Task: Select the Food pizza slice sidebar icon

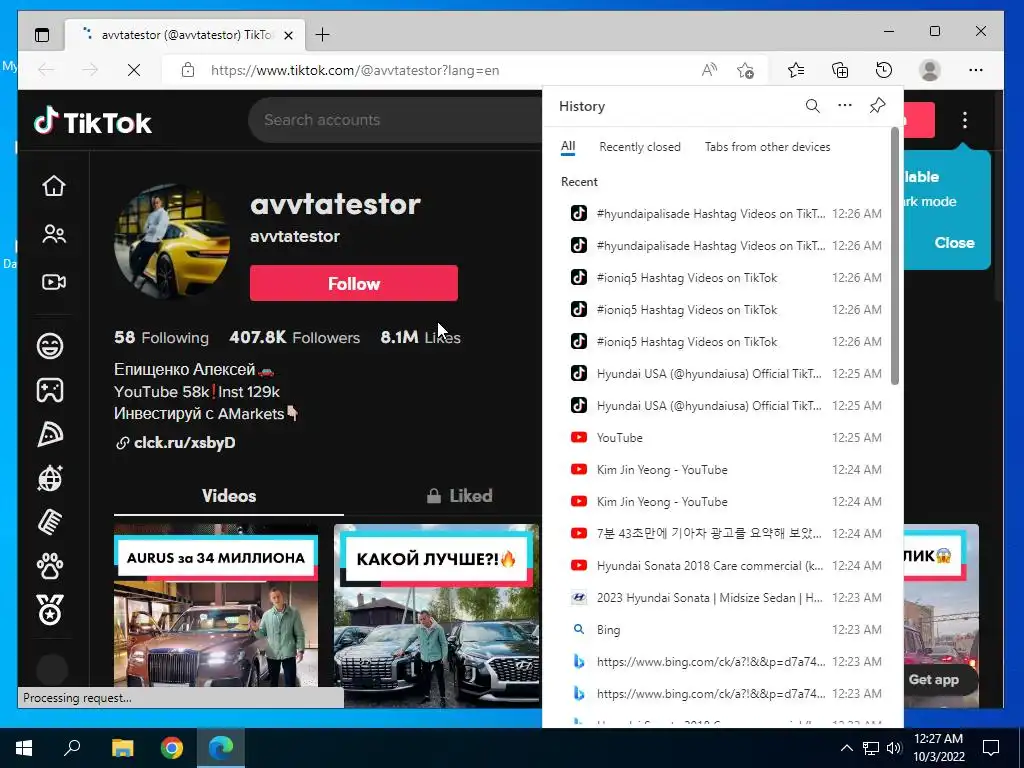Action: click(50, 434)
